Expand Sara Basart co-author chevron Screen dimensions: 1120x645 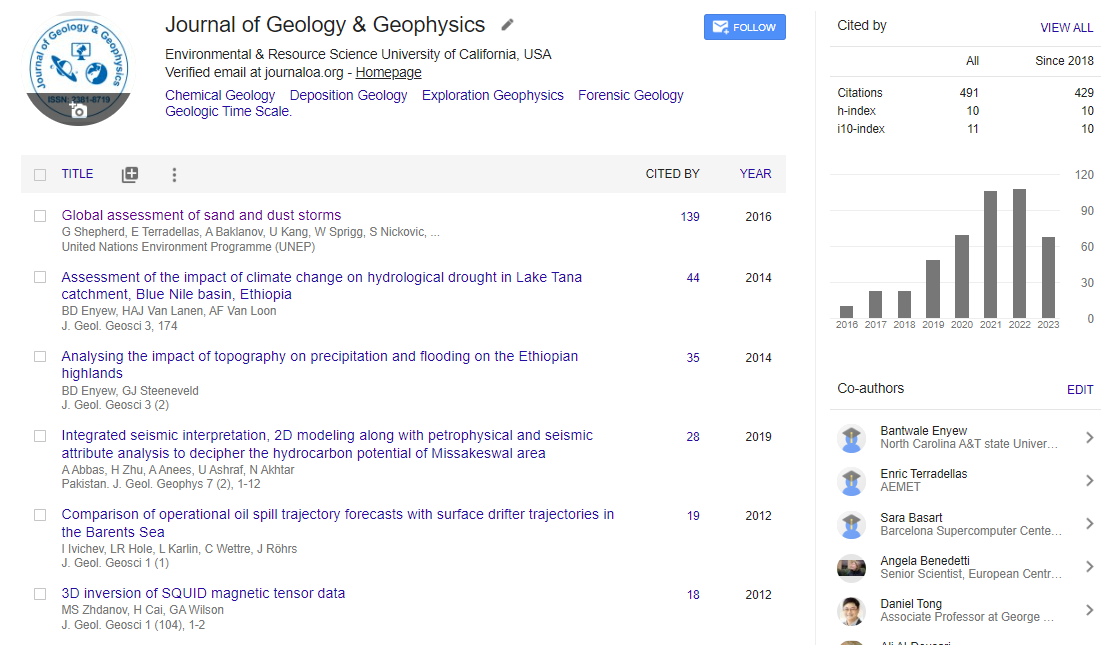pyautogui.click(x=1089, y=524)
